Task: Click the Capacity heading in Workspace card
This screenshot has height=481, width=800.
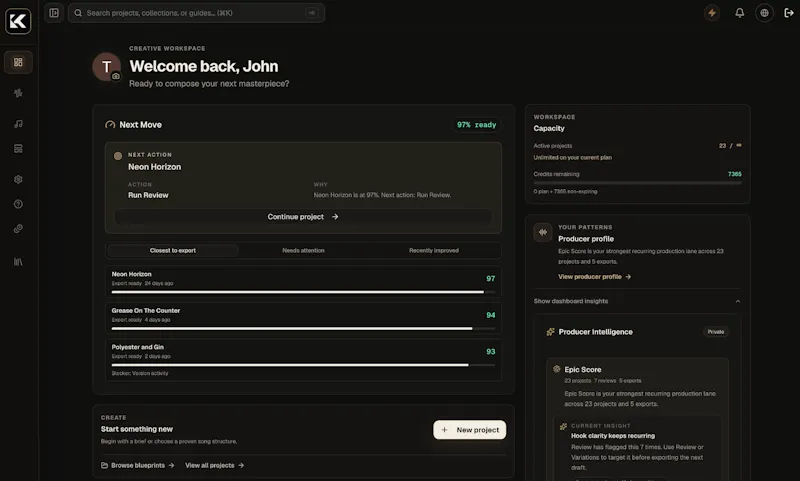Action: pyautogui.click(x=549, y=128)
